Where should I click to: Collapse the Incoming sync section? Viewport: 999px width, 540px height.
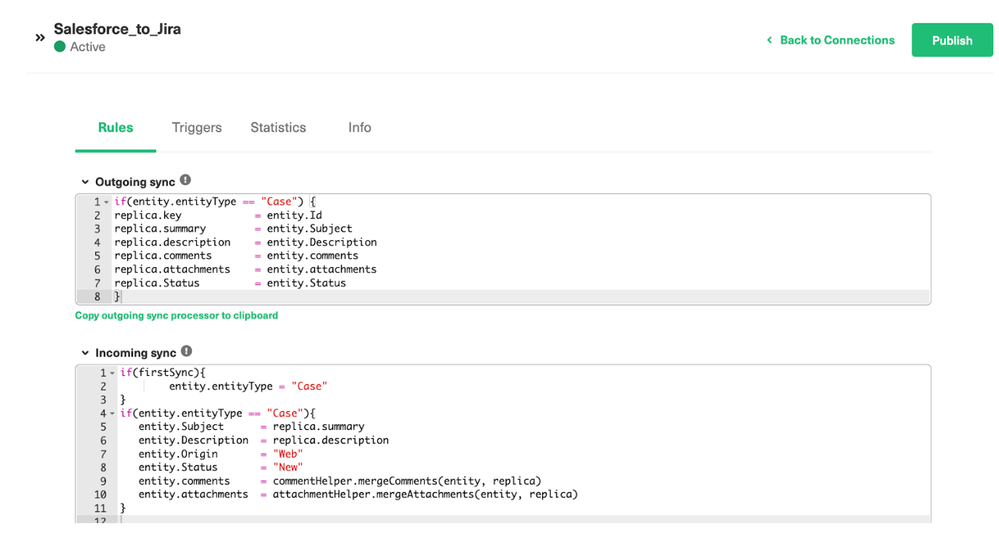[85, 353]
